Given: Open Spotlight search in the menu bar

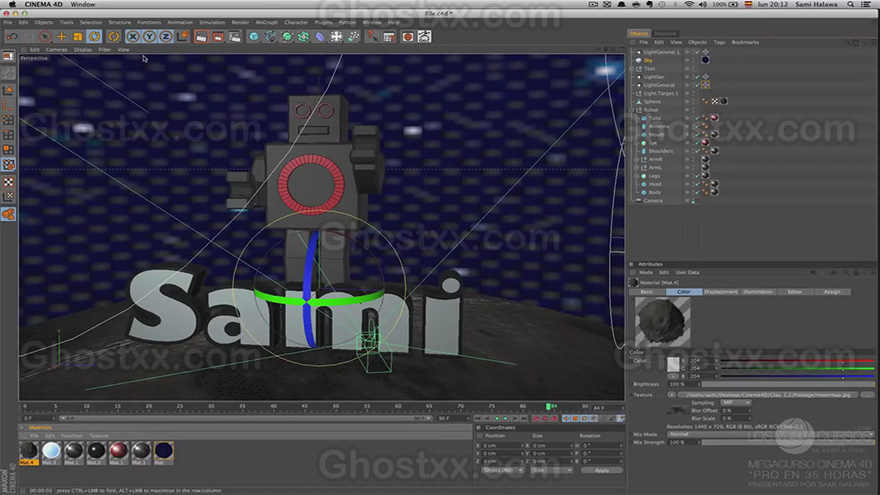Looking at the screenshot, I should coord(851,4).
